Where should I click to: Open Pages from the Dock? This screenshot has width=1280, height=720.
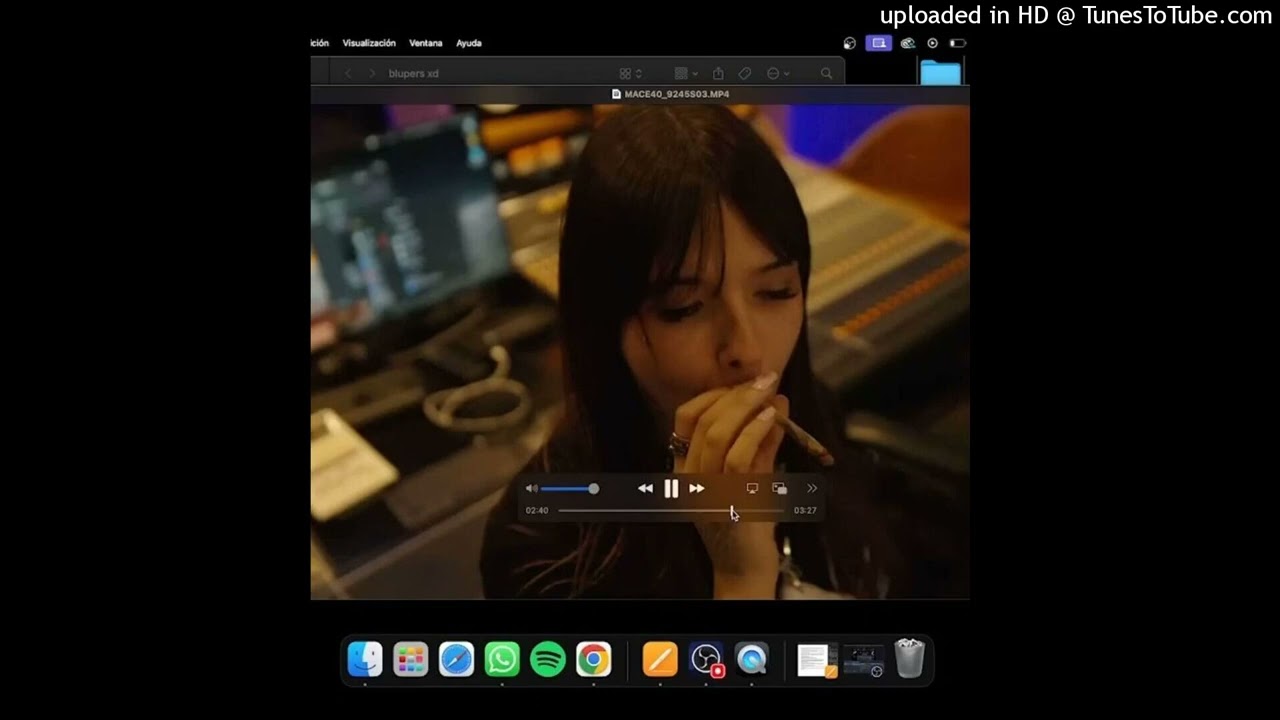(x=660, y=659)
